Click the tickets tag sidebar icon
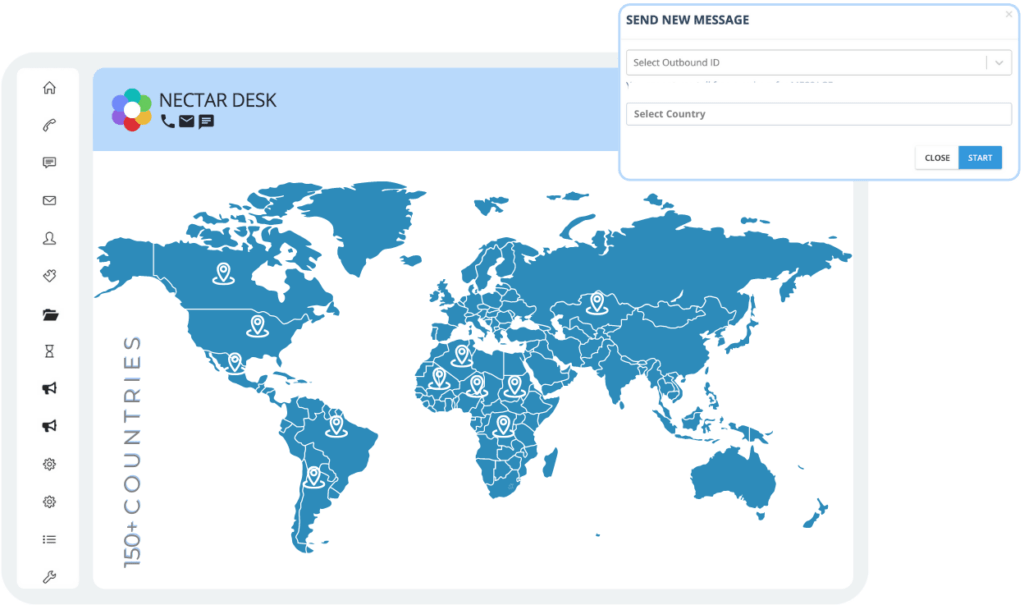Image resolution: width=1024 pixels, height=605 pixels. pos(49,276)
